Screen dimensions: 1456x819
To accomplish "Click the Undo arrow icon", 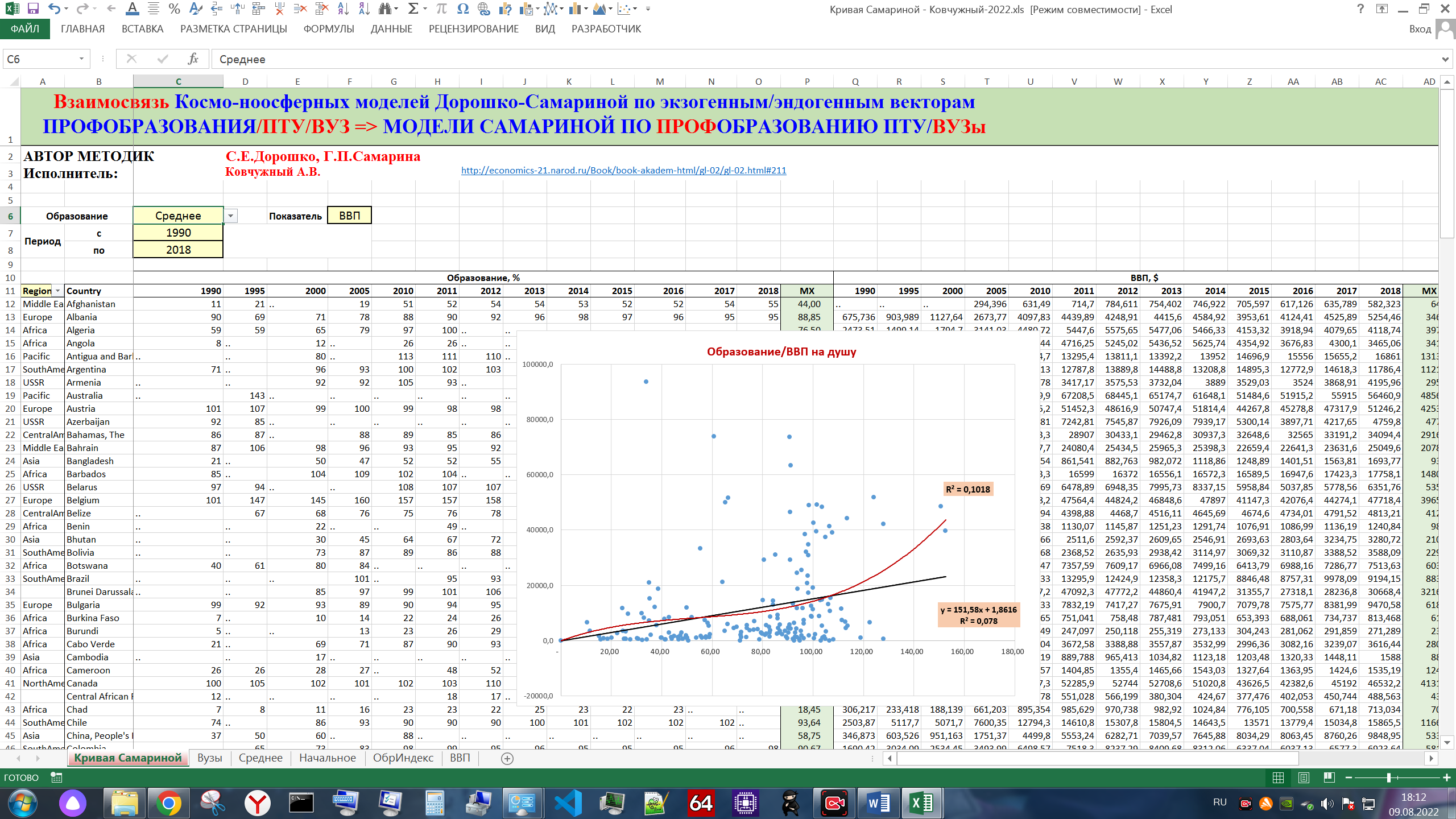I will [54, 9].
